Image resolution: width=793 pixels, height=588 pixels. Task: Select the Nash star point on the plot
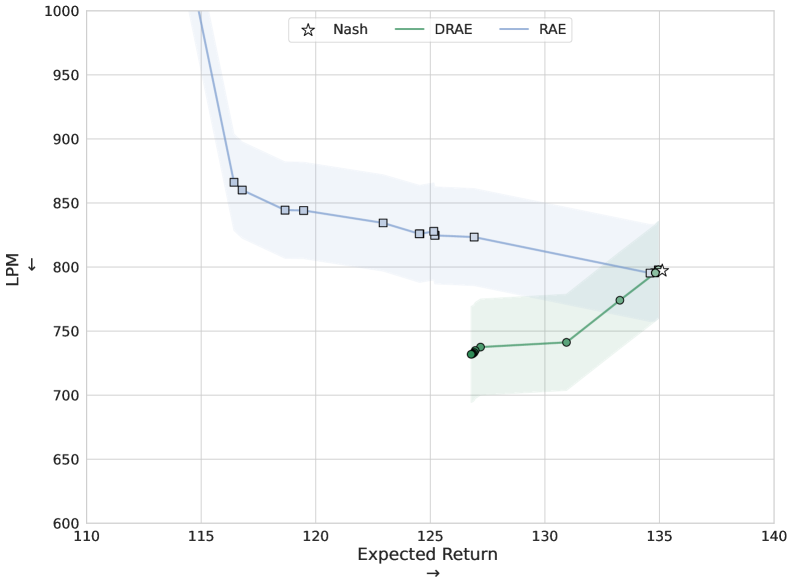click(x=662, y=271)
